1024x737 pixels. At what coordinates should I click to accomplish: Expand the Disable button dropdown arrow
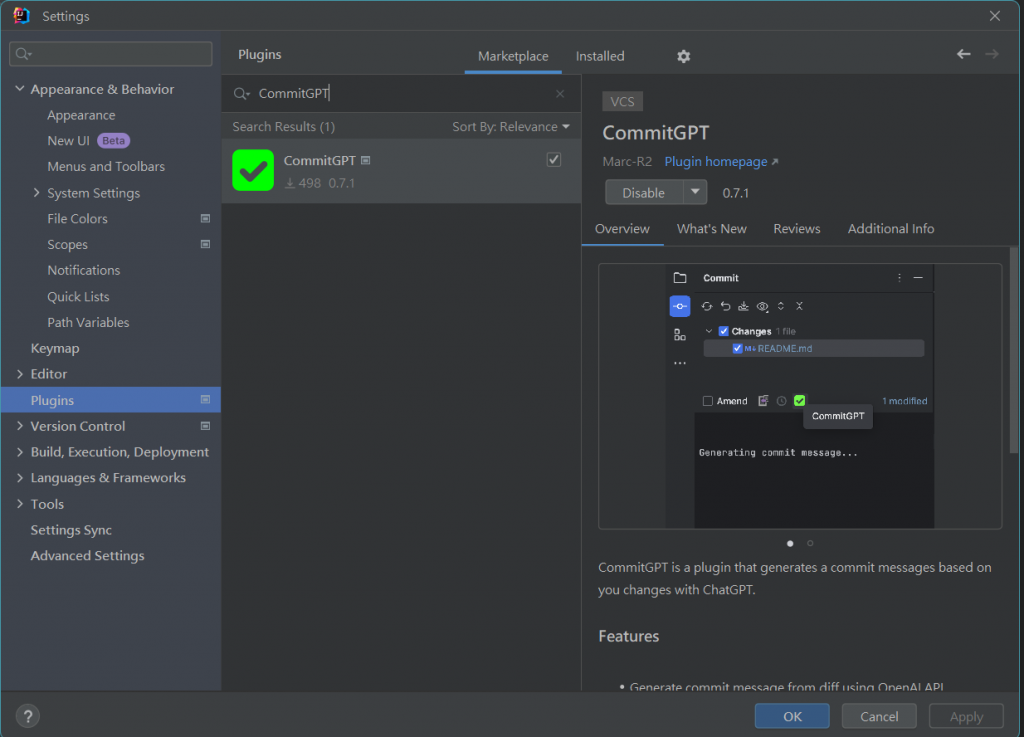[695, 192]
